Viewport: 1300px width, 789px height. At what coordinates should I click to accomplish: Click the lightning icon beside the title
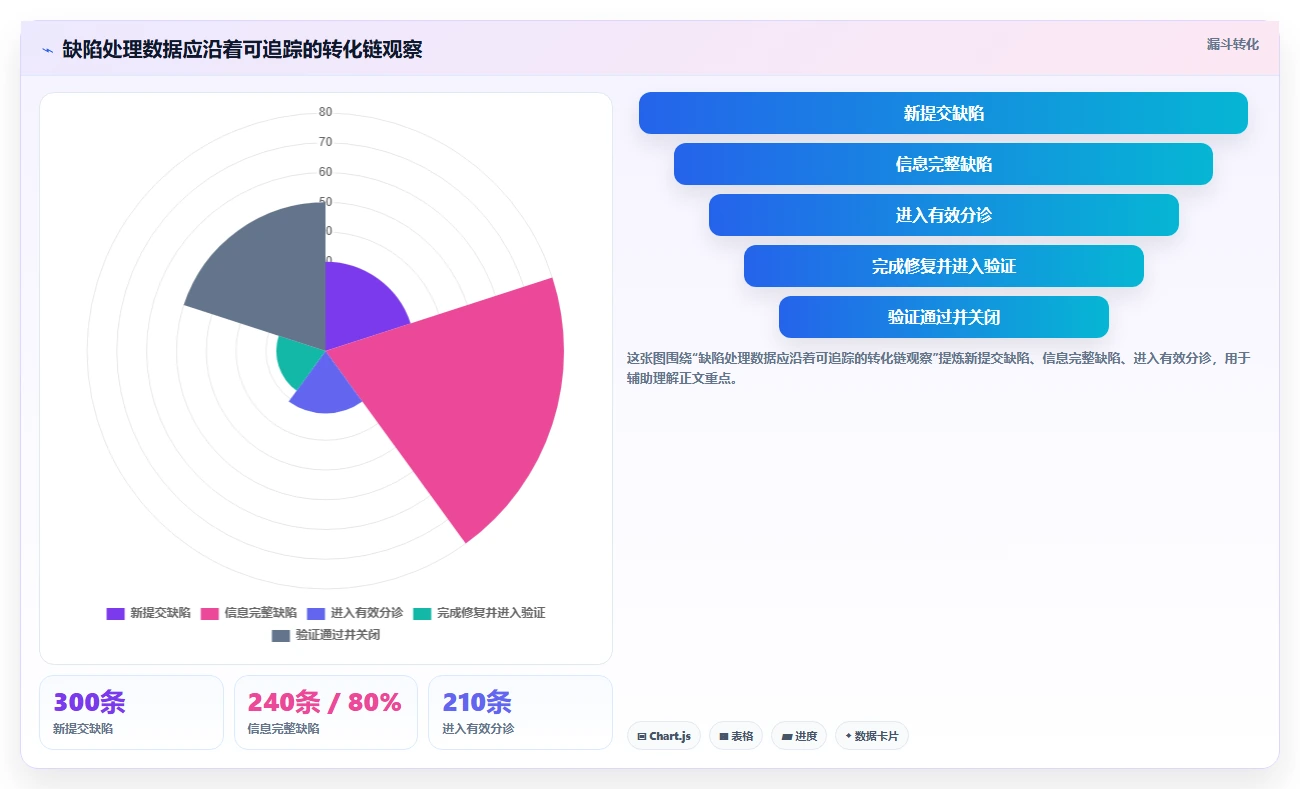[x=47, y=50]
